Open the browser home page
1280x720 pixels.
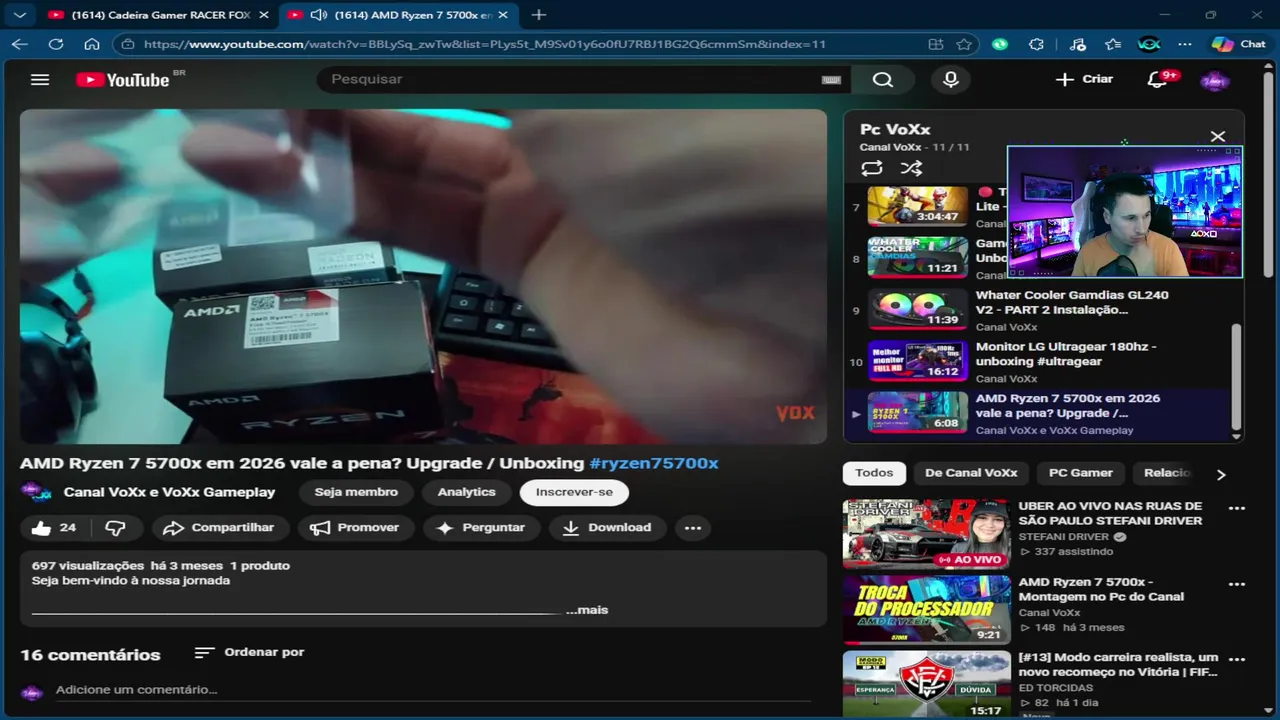click(92, 44)
